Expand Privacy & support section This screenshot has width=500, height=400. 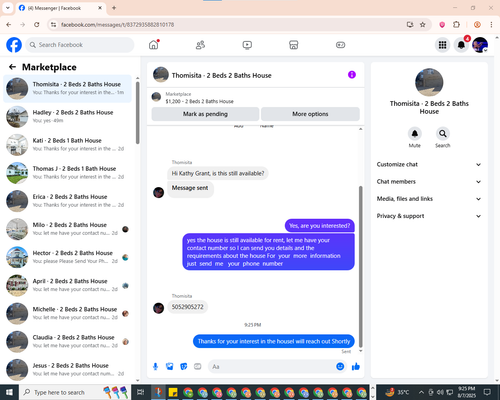coord(429,216)
